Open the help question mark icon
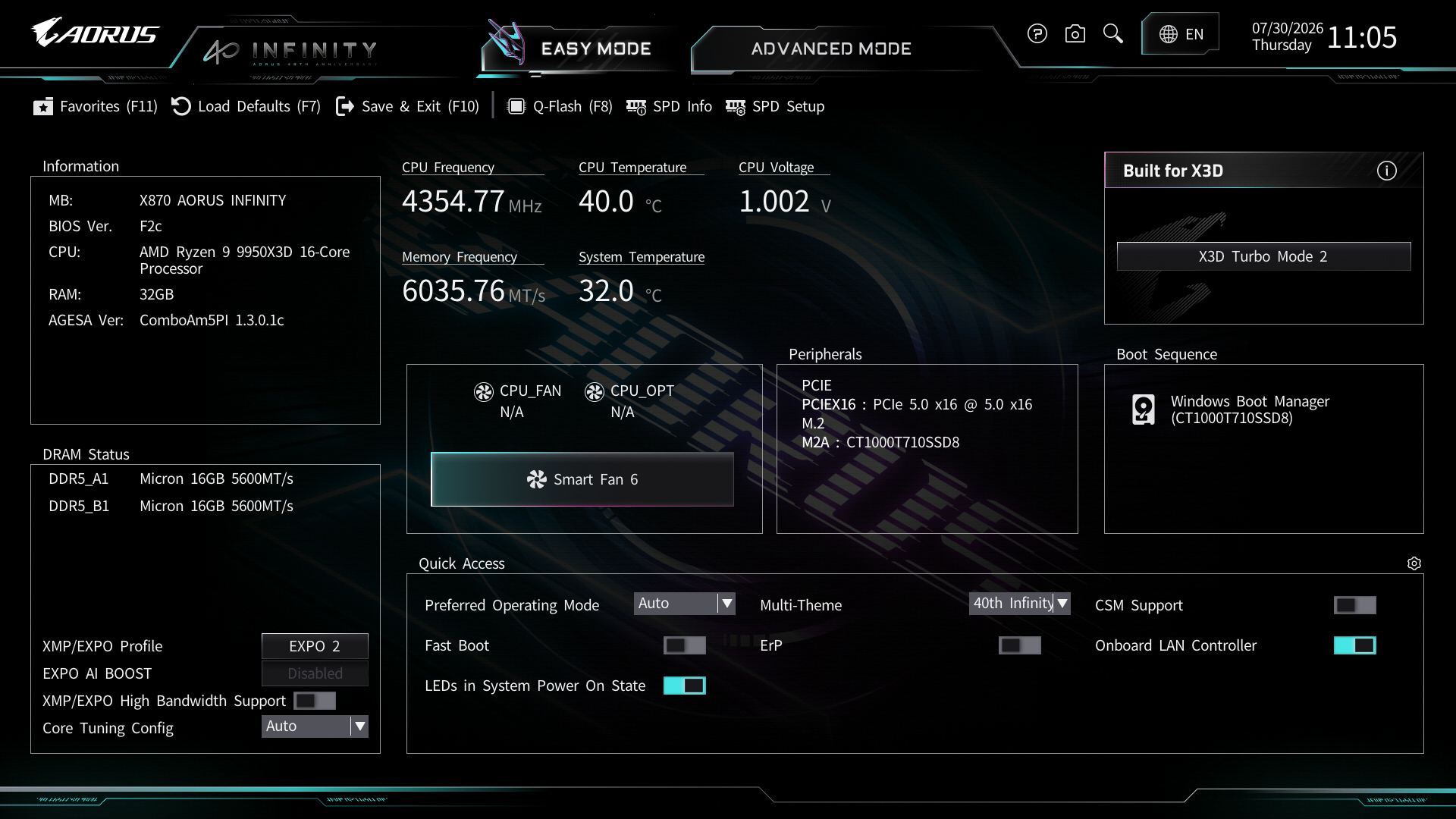 tap(1037, 33)
